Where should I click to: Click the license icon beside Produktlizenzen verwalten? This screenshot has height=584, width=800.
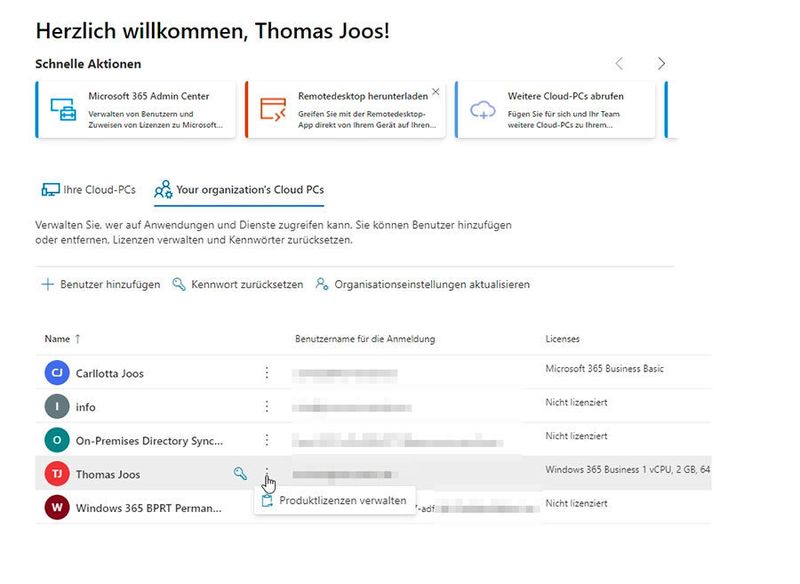(267, 501)
